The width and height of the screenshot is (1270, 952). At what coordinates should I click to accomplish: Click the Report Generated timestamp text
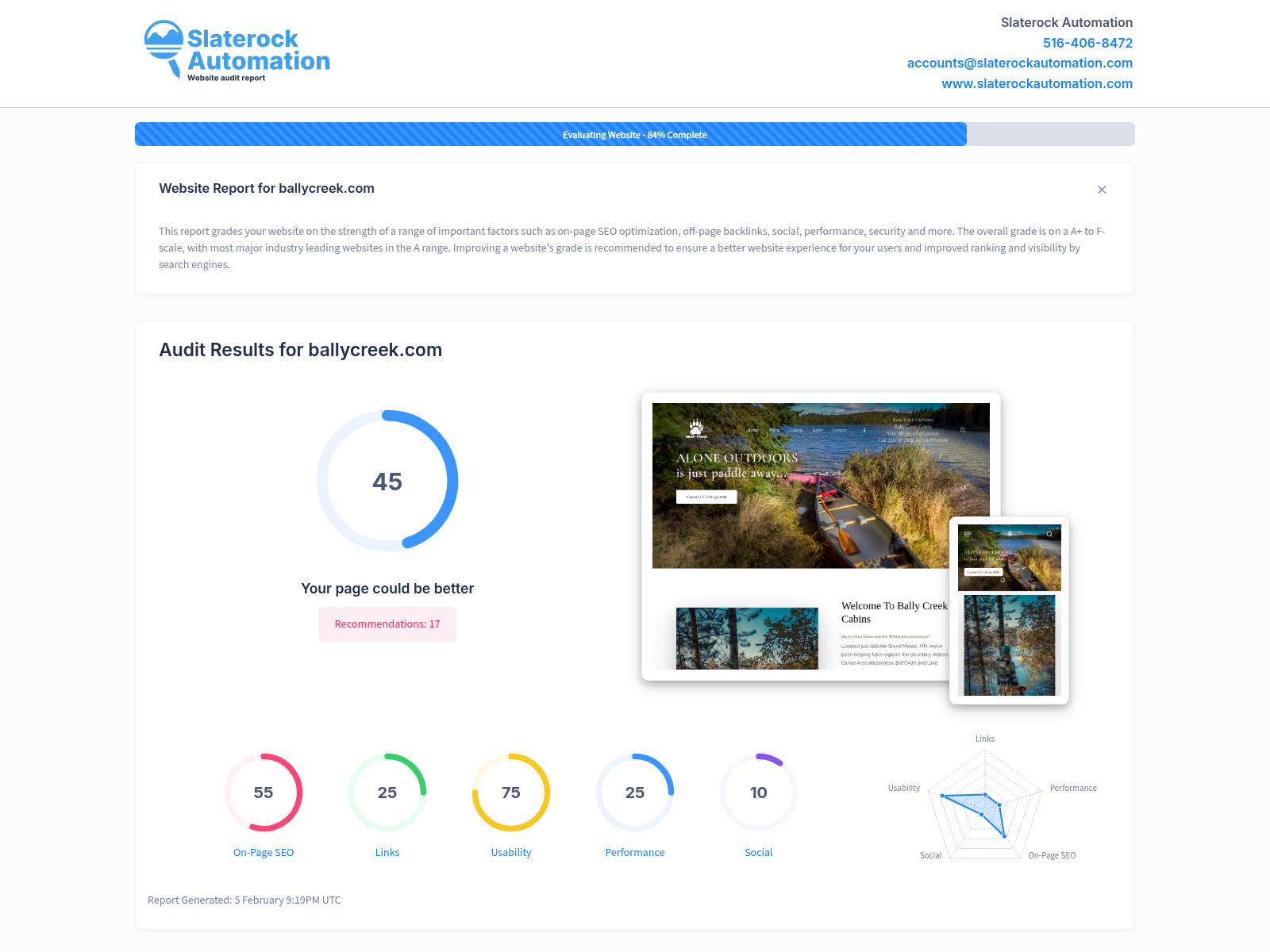click(244, 900)
